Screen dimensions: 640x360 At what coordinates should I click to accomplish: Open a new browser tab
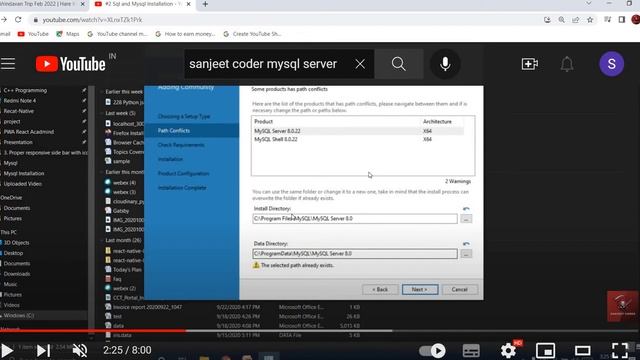pyautogui.click(x=205, y=4)
